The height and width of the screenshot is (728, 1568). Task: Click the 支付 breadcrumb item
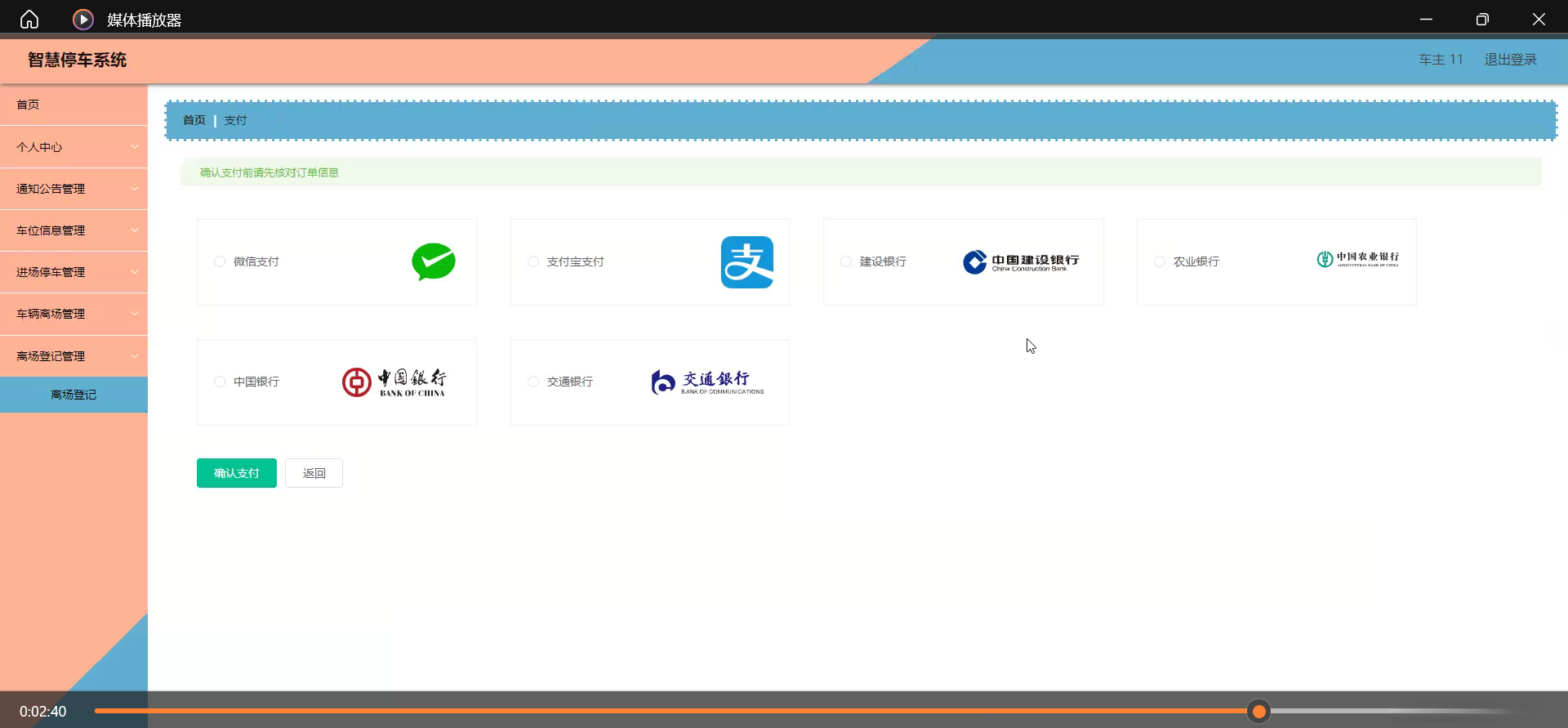coord(235,120)
